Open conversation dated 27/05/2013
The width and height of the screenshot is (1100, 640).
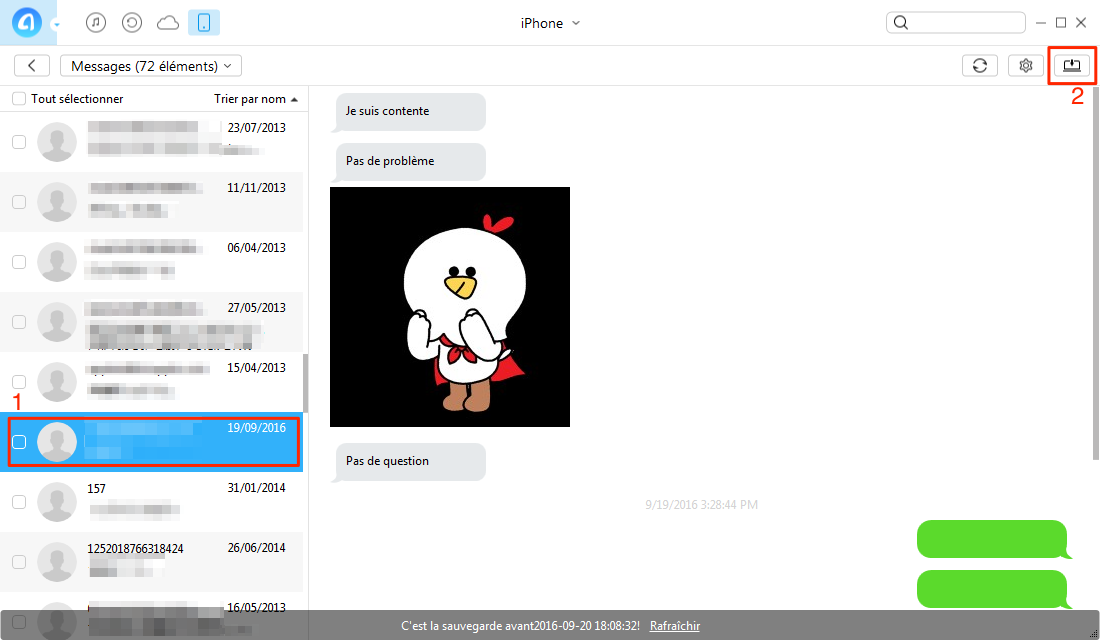tap(152, 322)
